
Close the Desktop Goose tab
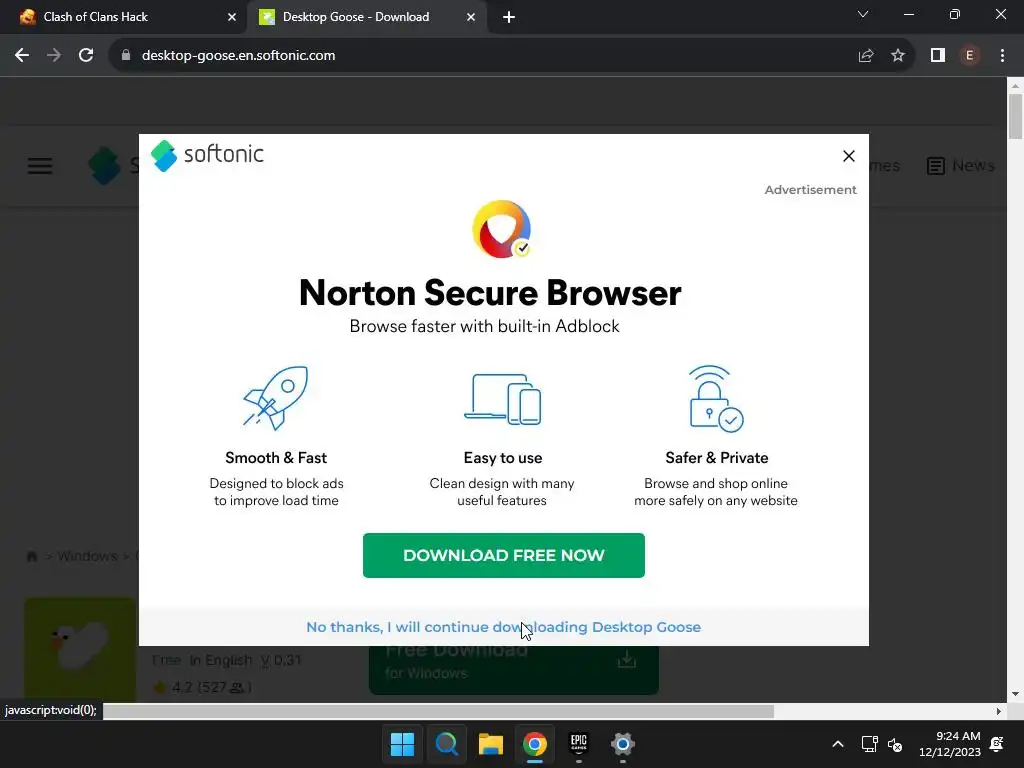pos(471,17)
